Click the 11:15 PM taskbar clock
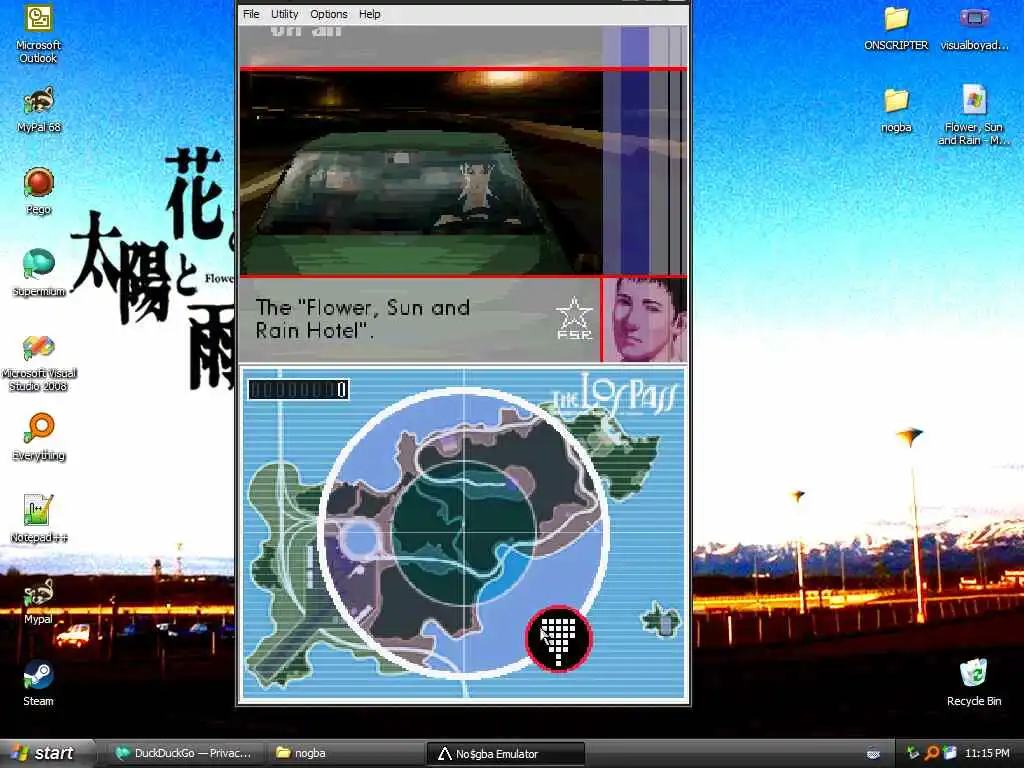This screenshot has height=768, width=1024. (987, 753)
